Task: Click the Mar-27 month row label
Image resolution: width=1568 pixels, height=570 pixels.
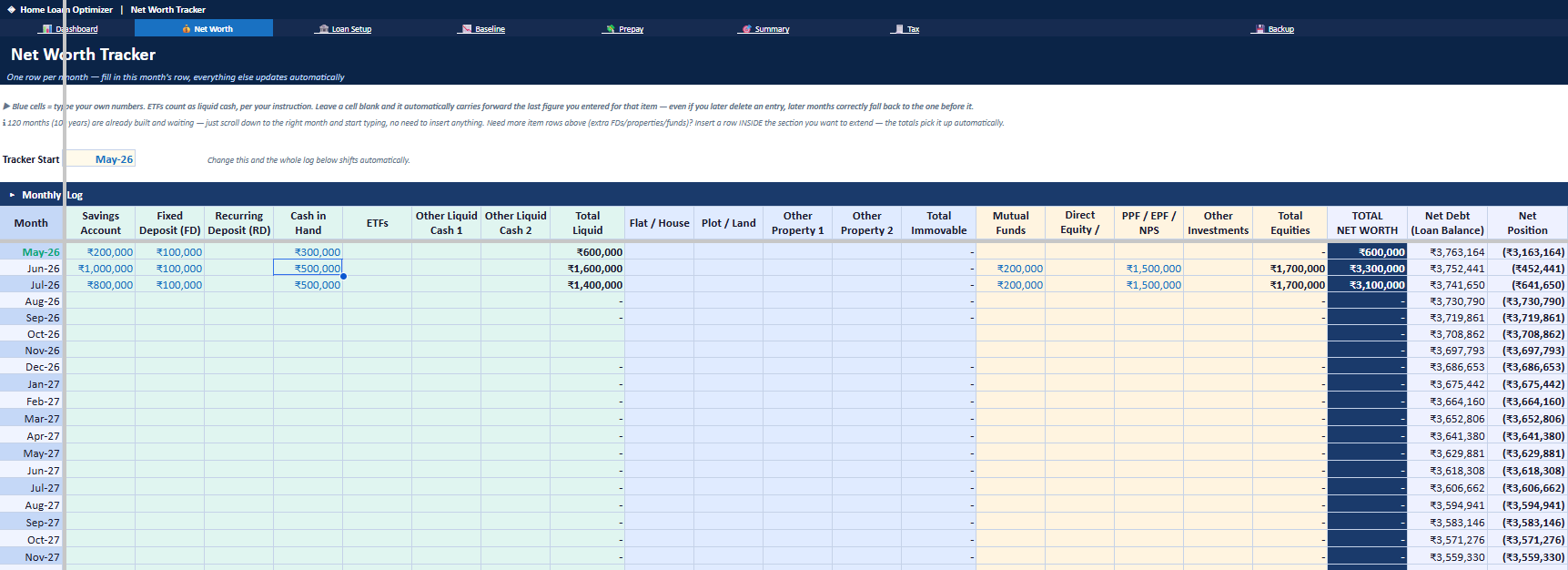Action: coord(32,419)
